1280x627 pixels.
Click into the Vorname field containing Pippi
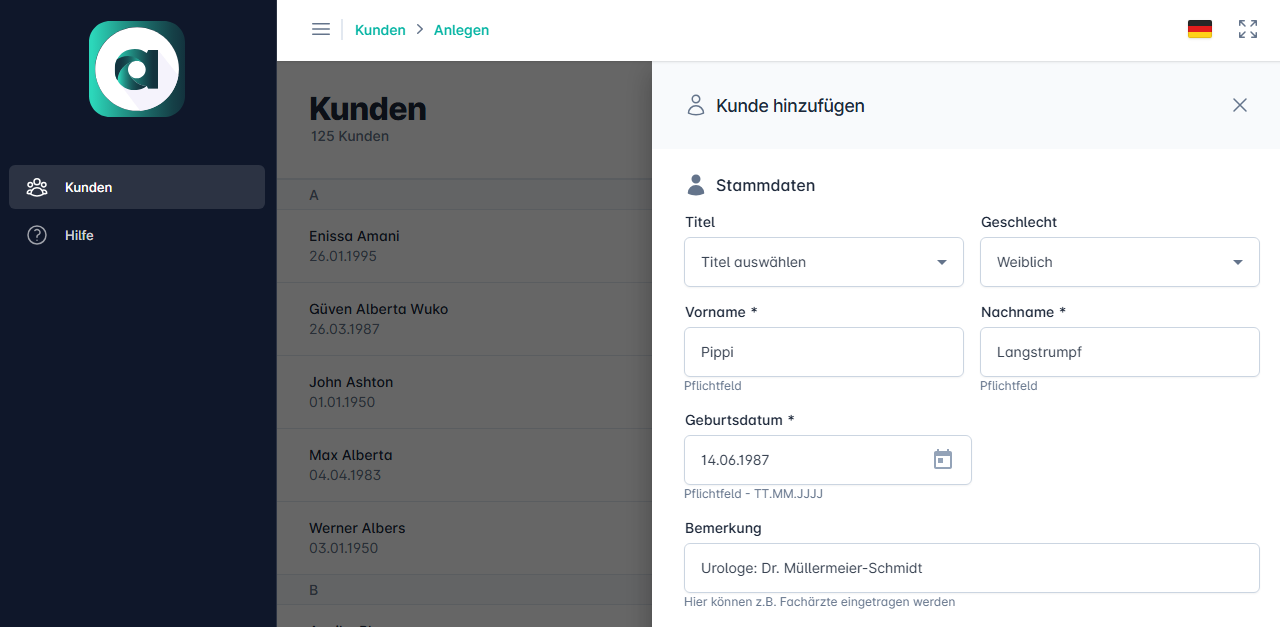pyautogui.click(x=823, y=352)
